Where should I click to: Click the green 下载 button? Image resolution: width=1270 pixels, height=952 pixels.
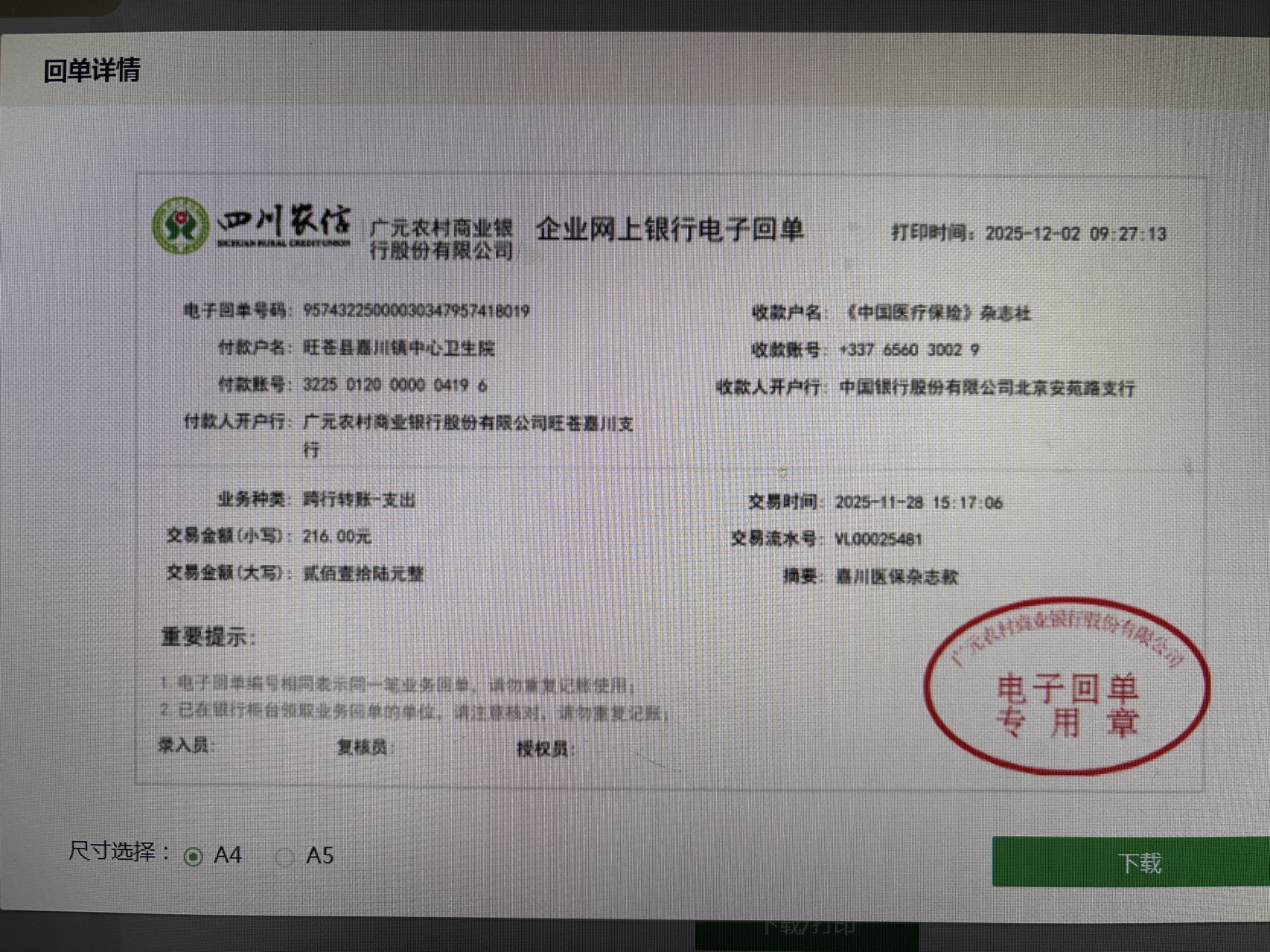1130,862
